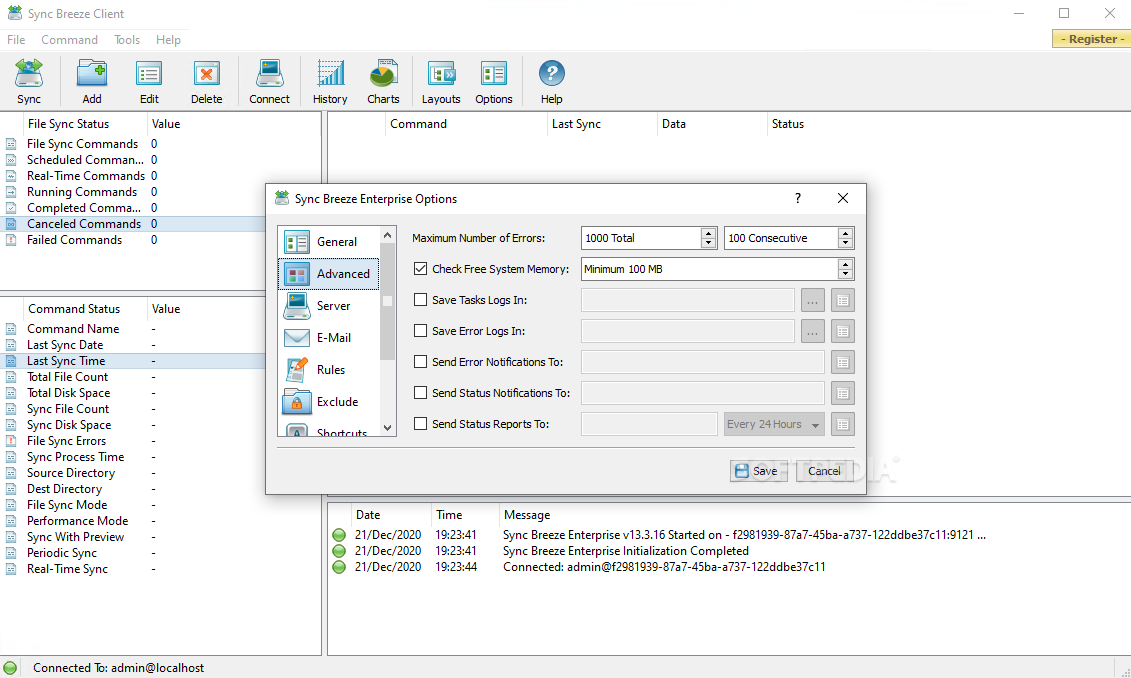The height and width of the screenshot is (678, 1131).
Task: Click the category list scrollbar thumb
Action: [x=387, y=301]
